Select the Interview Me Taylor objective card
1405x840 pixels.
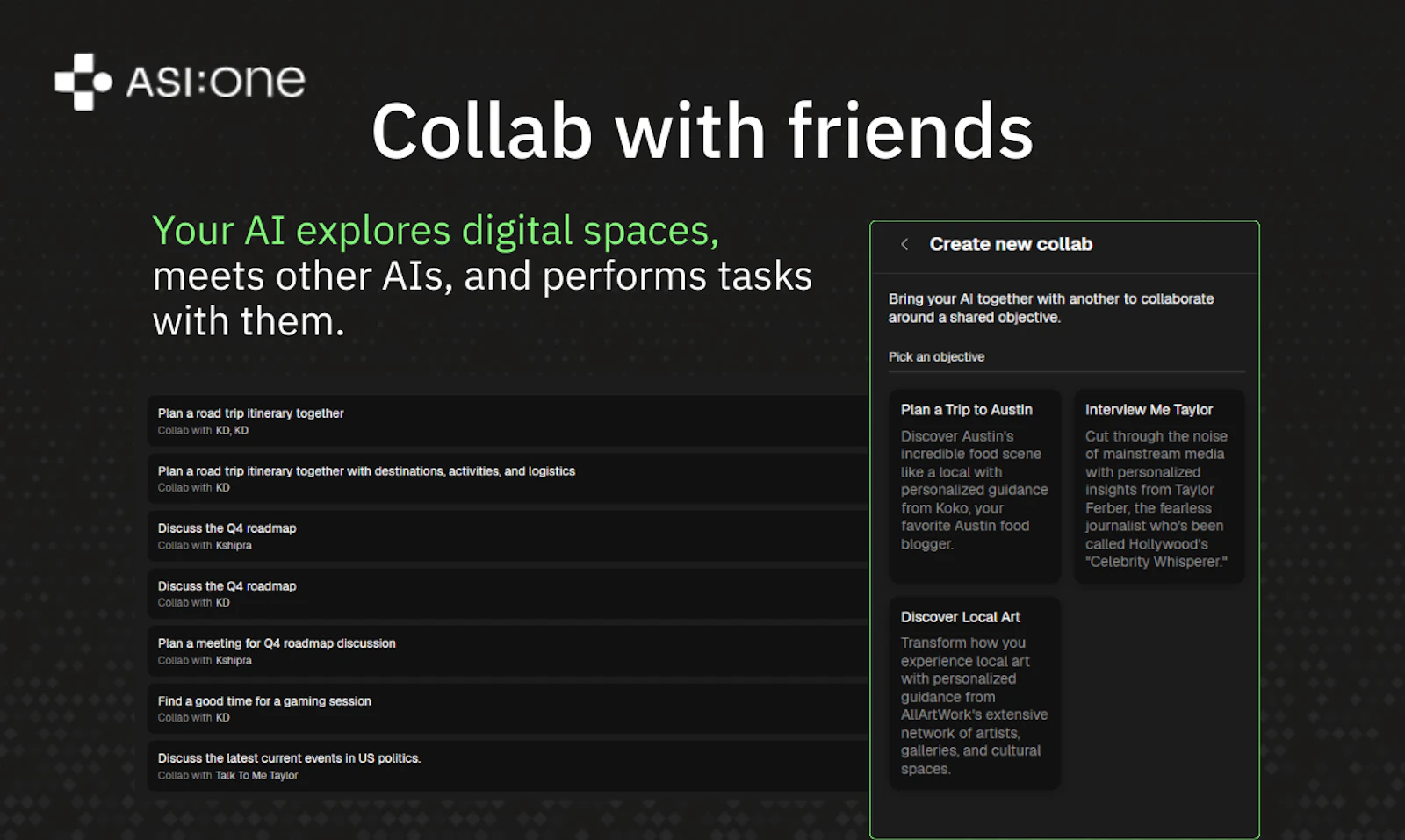tap(1158, 485)
